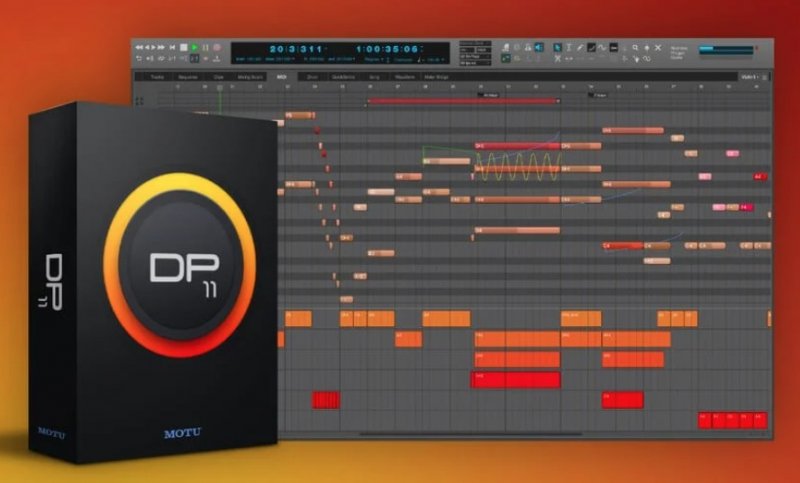Toggle the blue audible speaker button
Screen dimensions: 800x483
pyautogui.click(x=539, y=47)
